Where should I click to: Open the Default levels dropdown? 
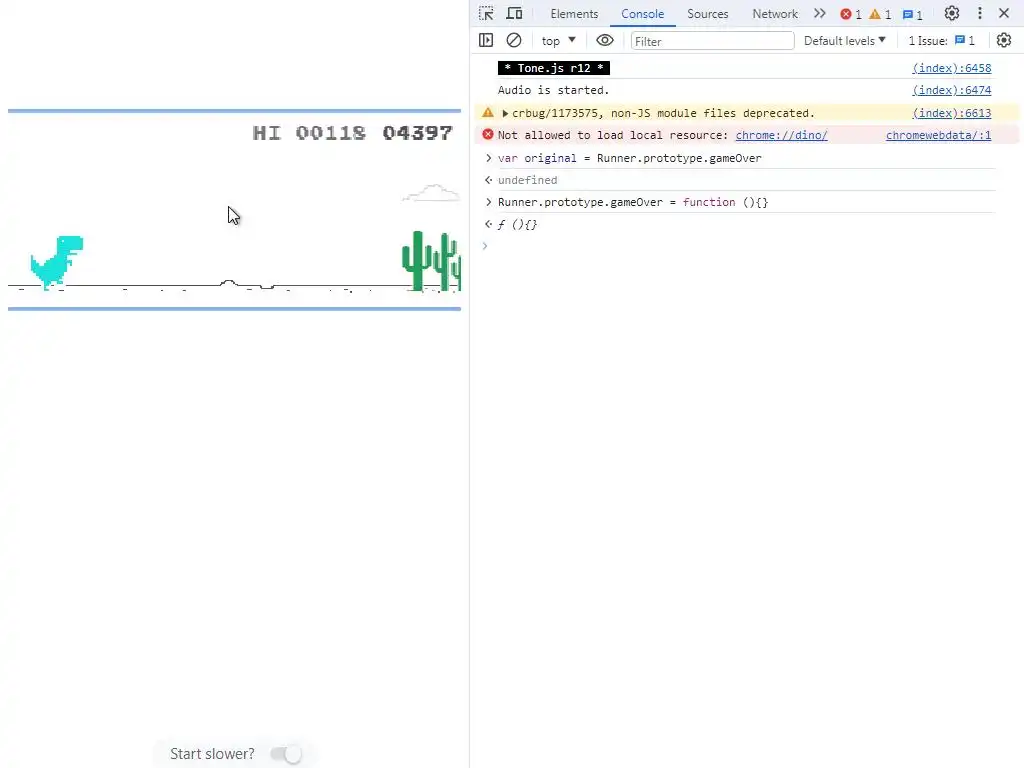[x=844, y=40]
